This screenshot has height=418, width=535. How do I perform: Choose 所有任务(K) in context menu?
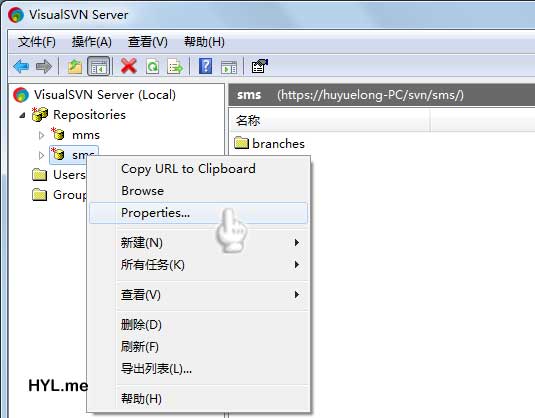pyautogui.click(x=198, y=264)
